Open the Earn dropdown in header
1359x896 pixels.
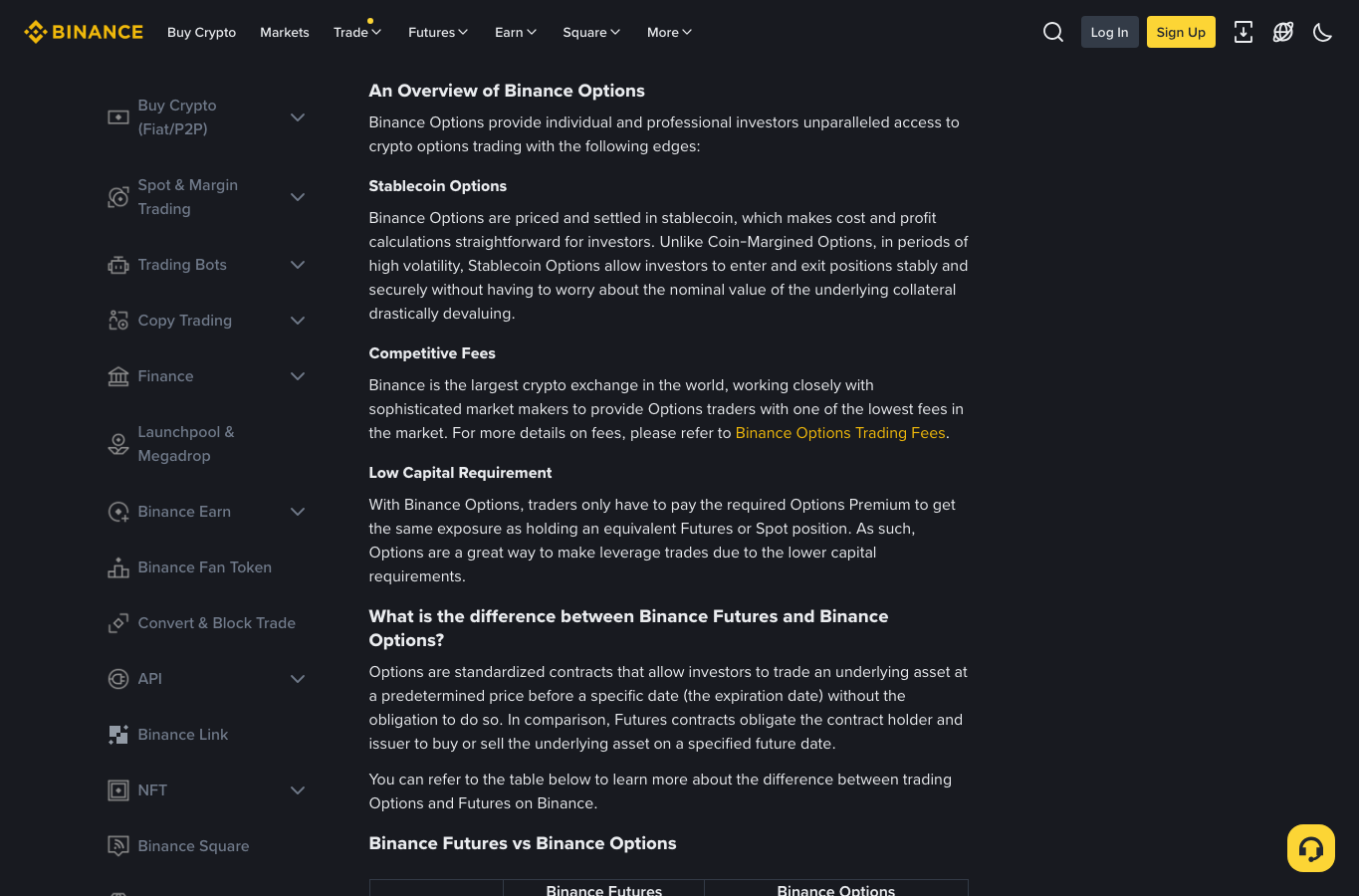tap(516, 32)
